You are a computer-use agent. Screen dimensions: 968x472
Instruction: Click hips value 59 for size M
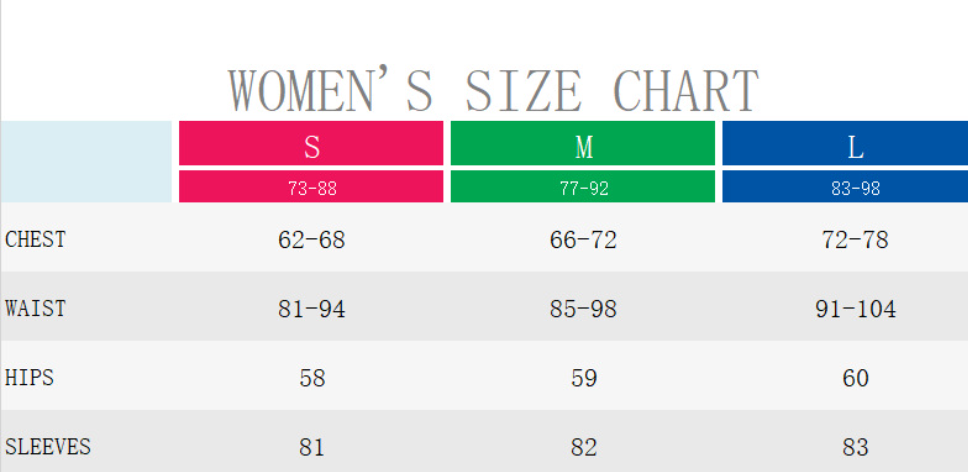[x=583, y=378]
